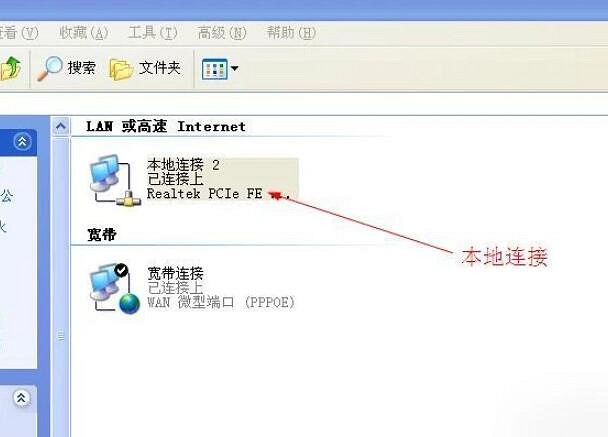Collapse the lower sidebar panel chevron
The width and height of the screenshot is (608, 437).
(x=21, y=398)
